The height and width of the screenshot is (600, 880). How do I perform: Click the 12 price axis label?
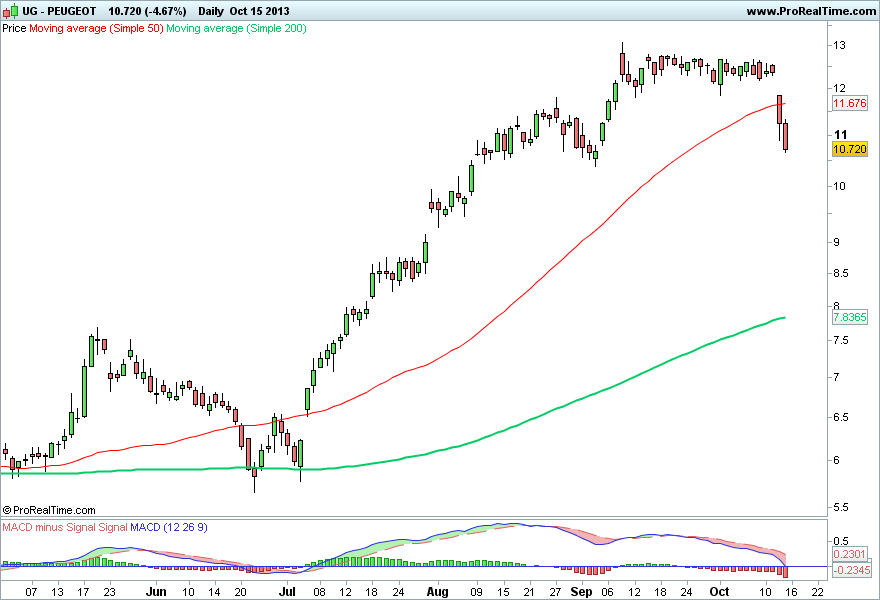click(839, 88)
